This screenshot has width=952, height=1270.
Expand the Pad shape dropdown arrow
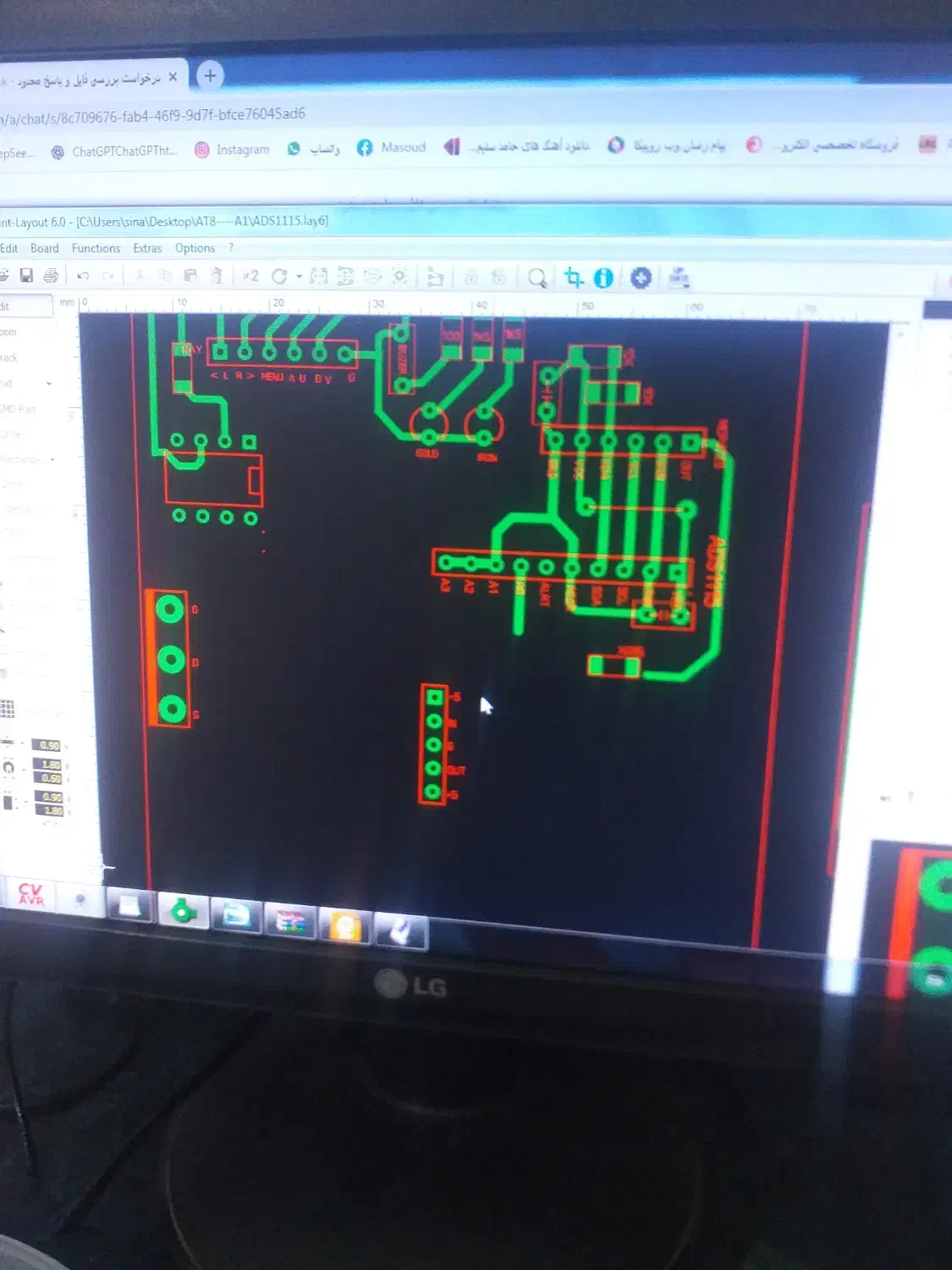[49, 384]
